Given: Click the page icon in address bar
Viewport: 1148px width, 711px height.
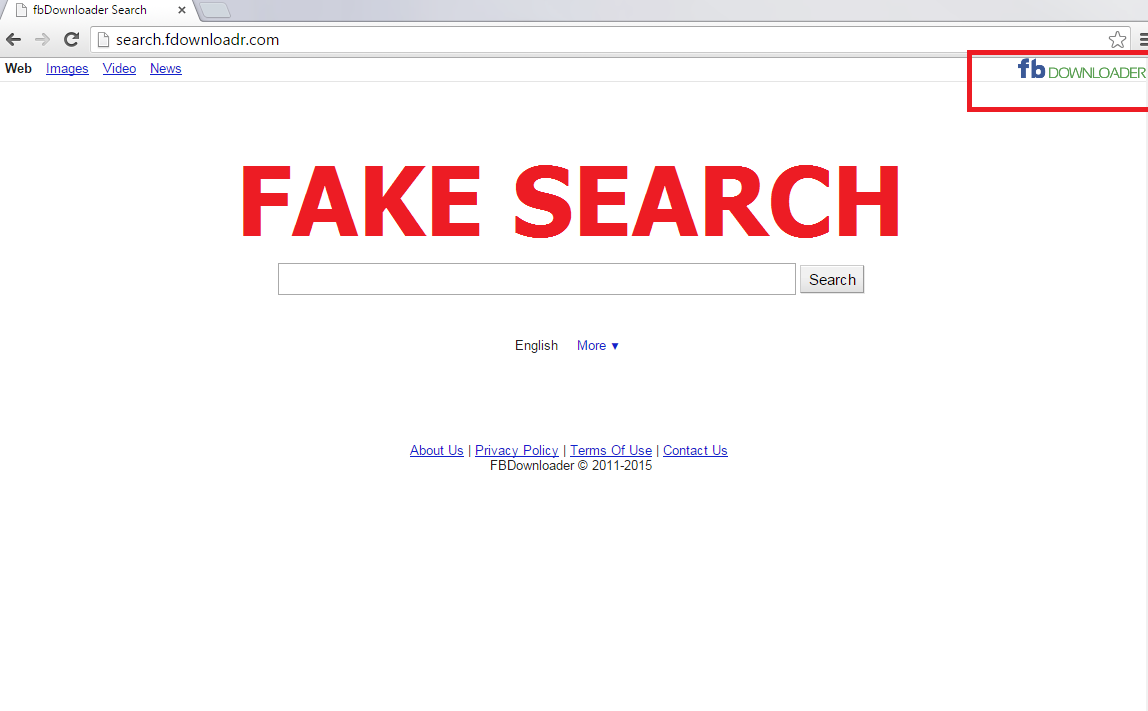Looking at the screenshot, I should pos(103,40).
